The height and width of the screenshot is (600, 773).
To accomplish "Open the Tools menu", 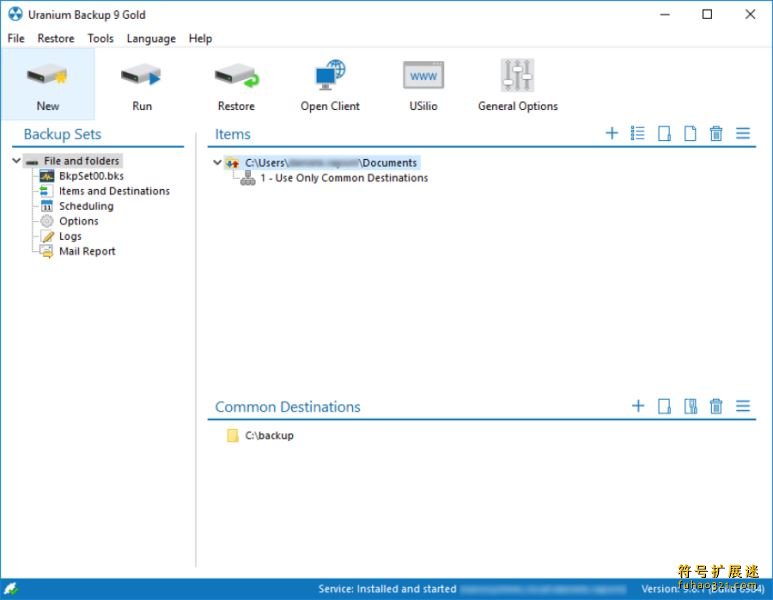I will pos(101,38).
